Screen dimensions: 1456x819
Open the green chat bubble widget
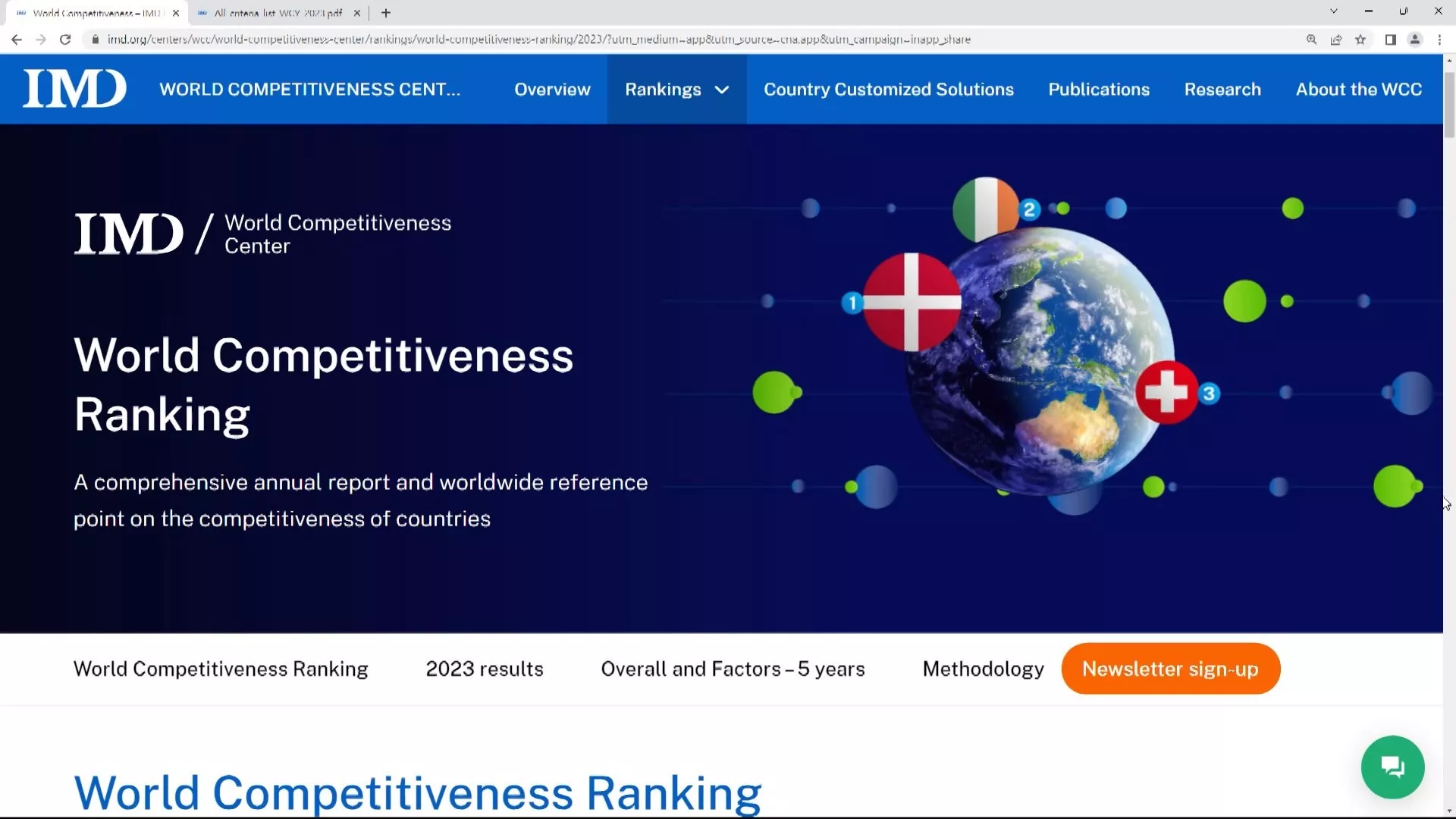1392,767
